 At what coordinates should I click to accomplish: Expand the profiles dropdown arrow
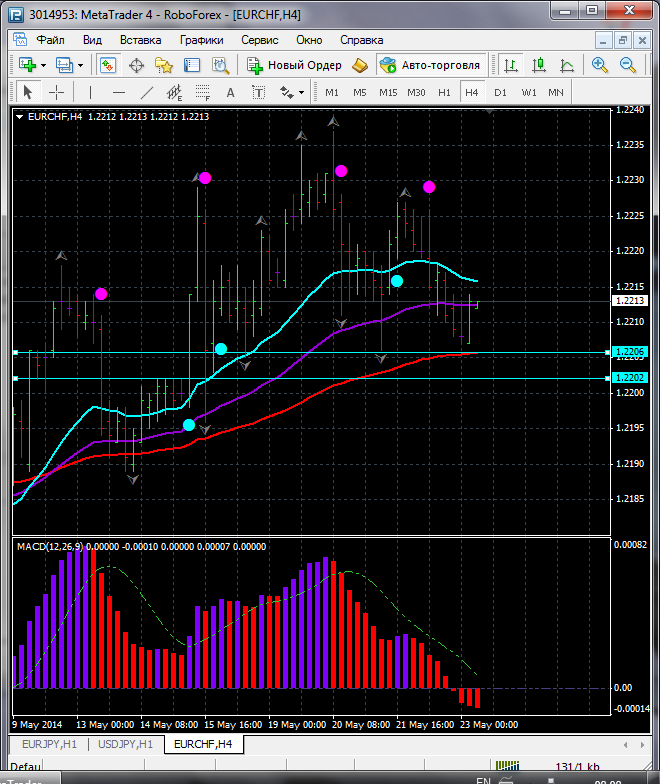coord(81,65)
